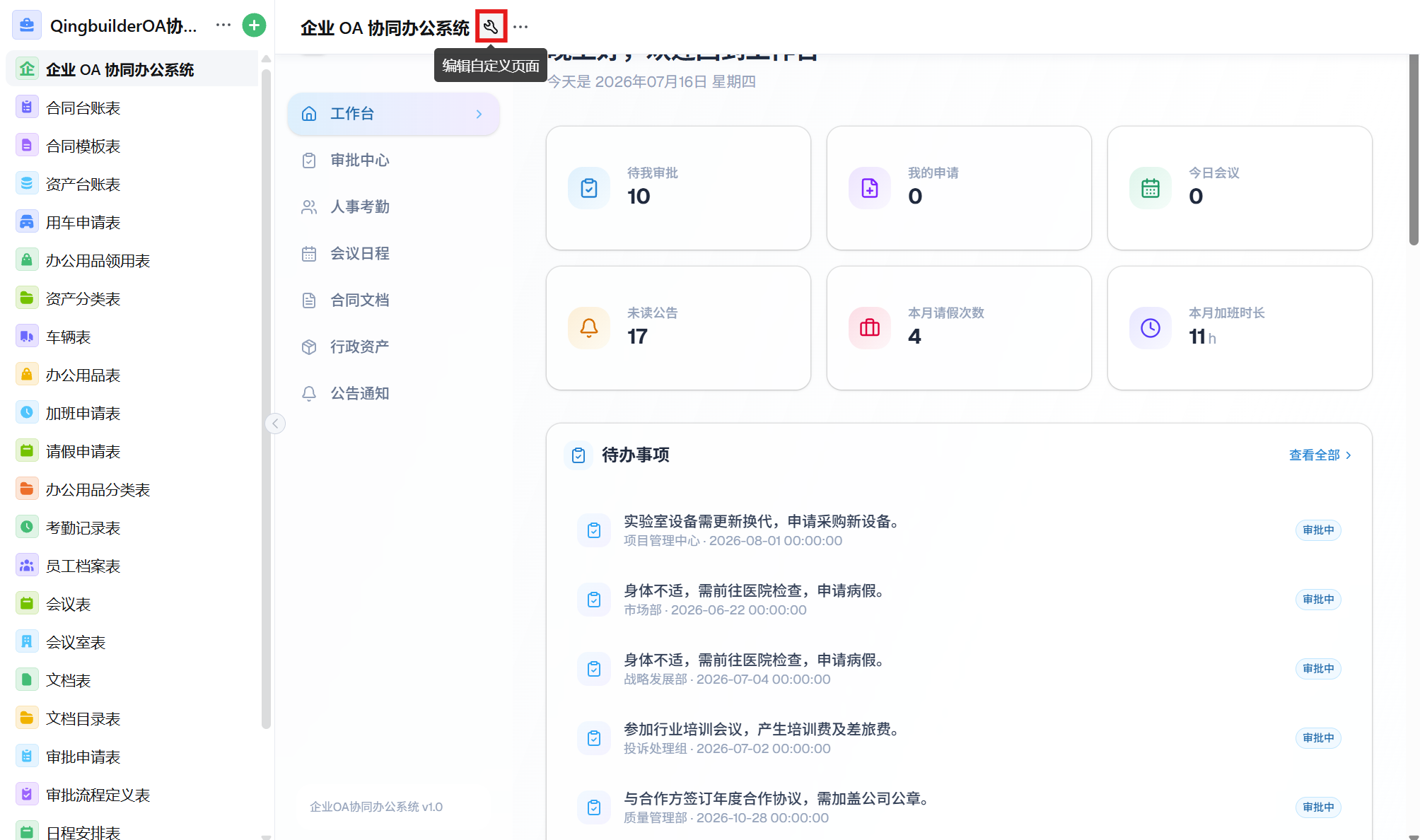Click the 本月请假次数 briefcase icon
The height and width of the screenshot is (840, 1420).
point(870,328)
